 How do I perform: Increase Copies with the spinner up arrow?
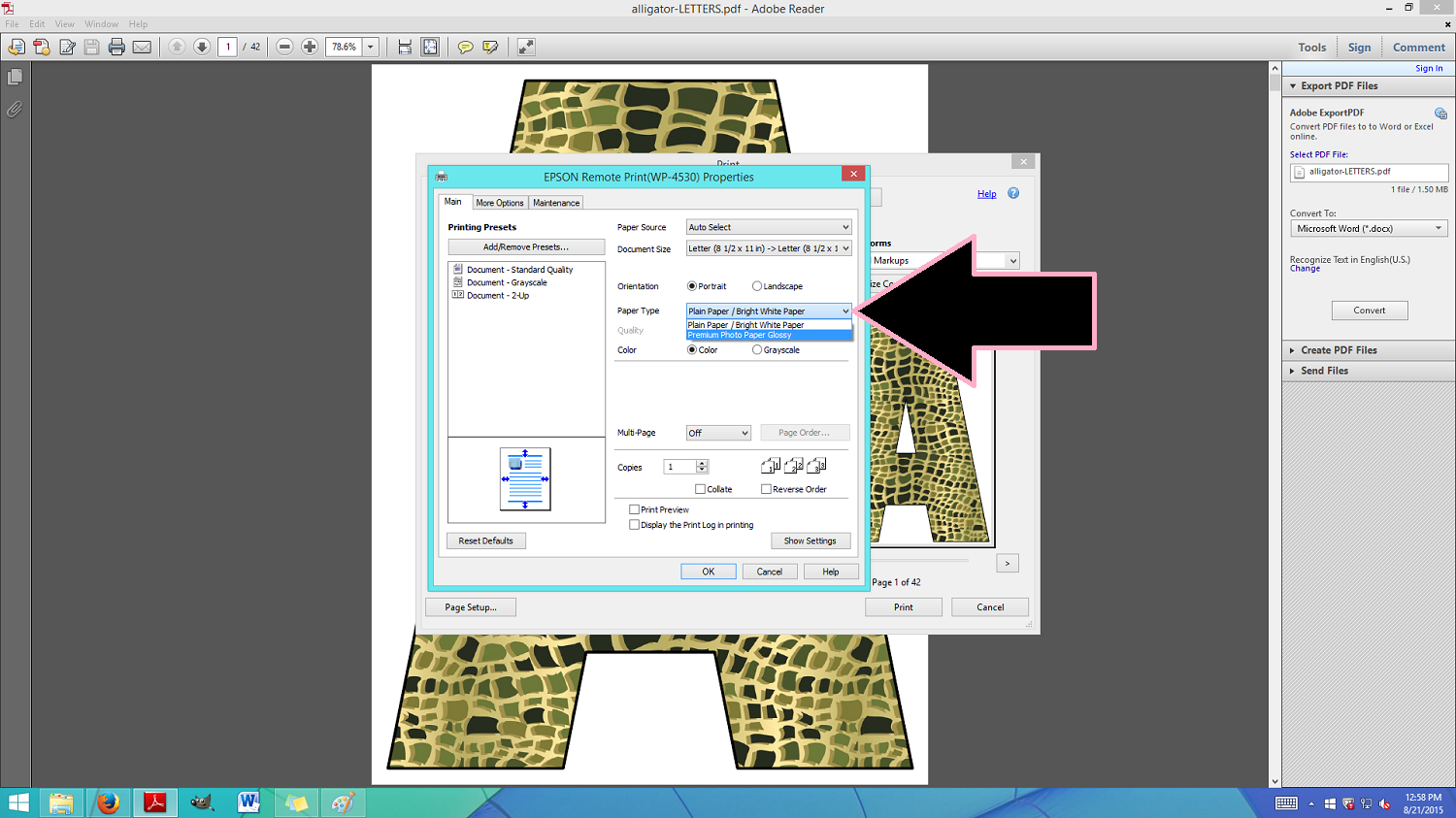pyautogui.click(x=702, y=464)
